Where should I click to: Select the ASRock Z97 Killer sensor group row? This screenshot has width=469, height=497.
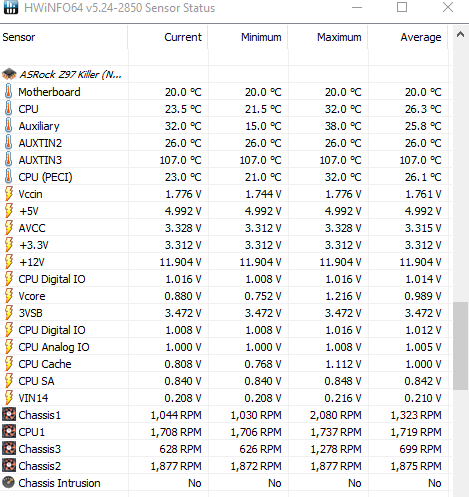[226, 74]
